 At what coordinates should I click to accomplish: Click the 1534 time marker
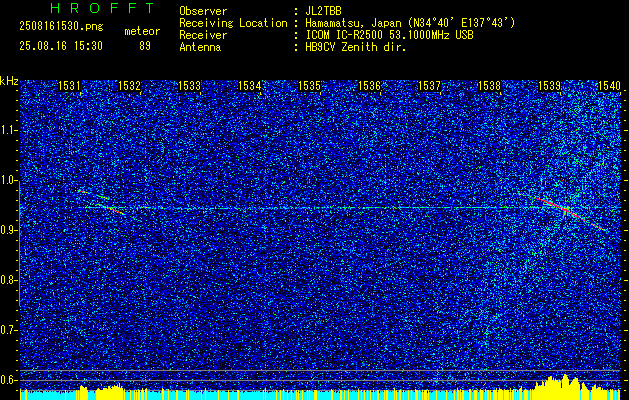(x=249, y=86)
